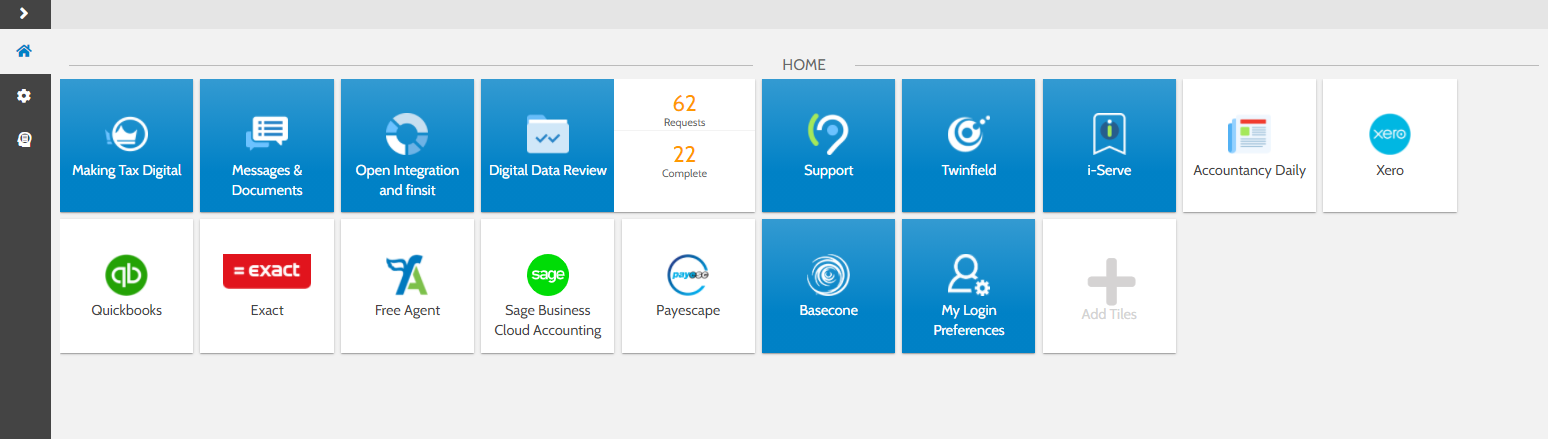Open the Digital Data Review tile
Viewport: 1548px width, 439px height.
click(547, 146)
